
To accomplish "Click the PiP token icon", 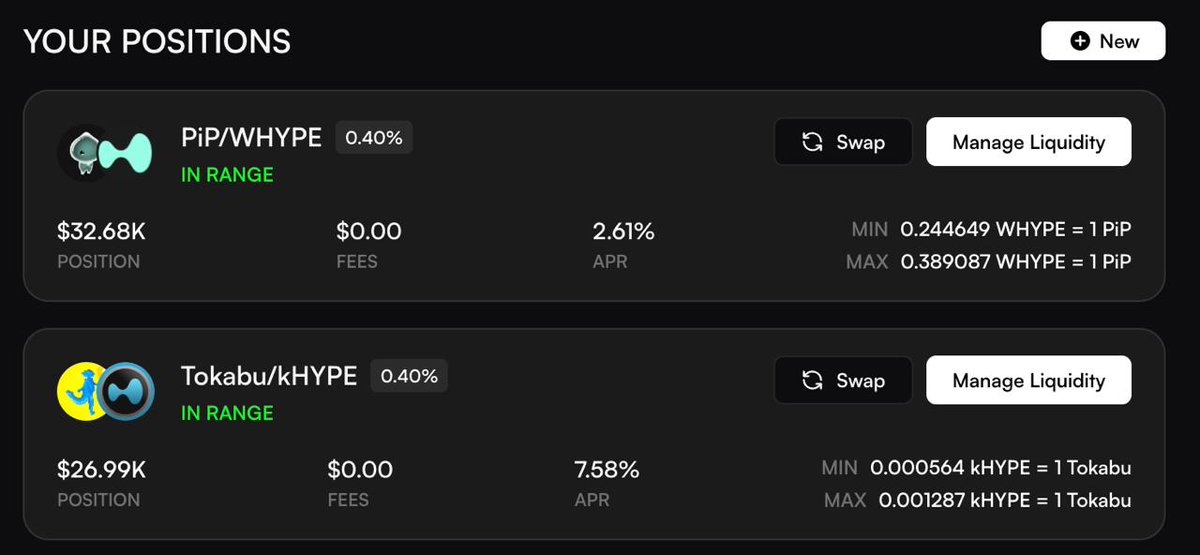I will [83, 152].
